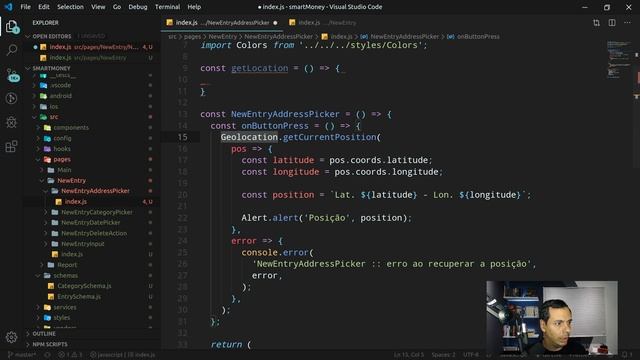
Task: Click the unsaved dot on first tab
Action: coord(275,23)
